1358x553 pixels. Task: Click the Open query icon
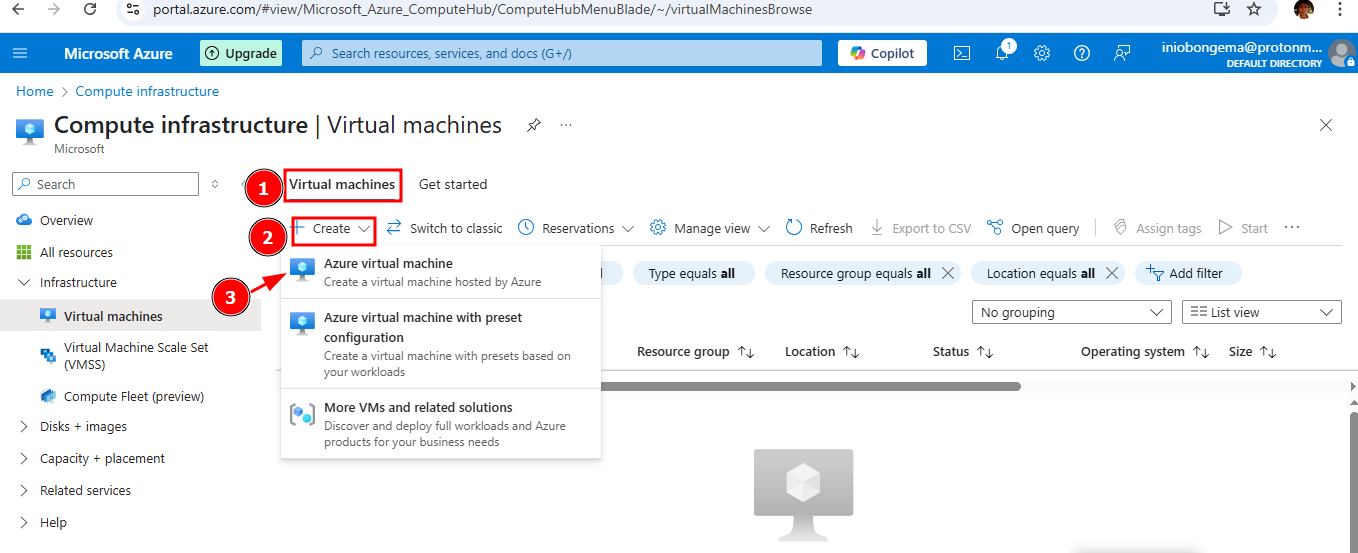[995, 228]
